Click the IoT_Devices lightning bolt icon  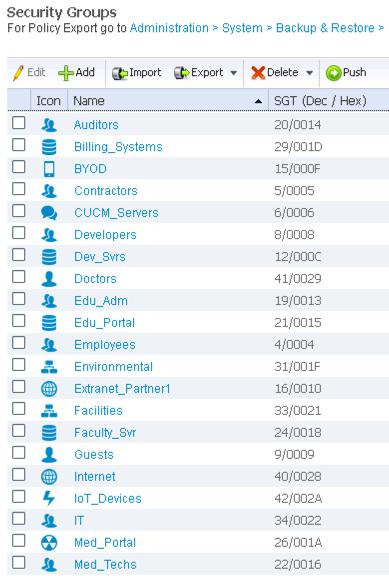point(49,498)
